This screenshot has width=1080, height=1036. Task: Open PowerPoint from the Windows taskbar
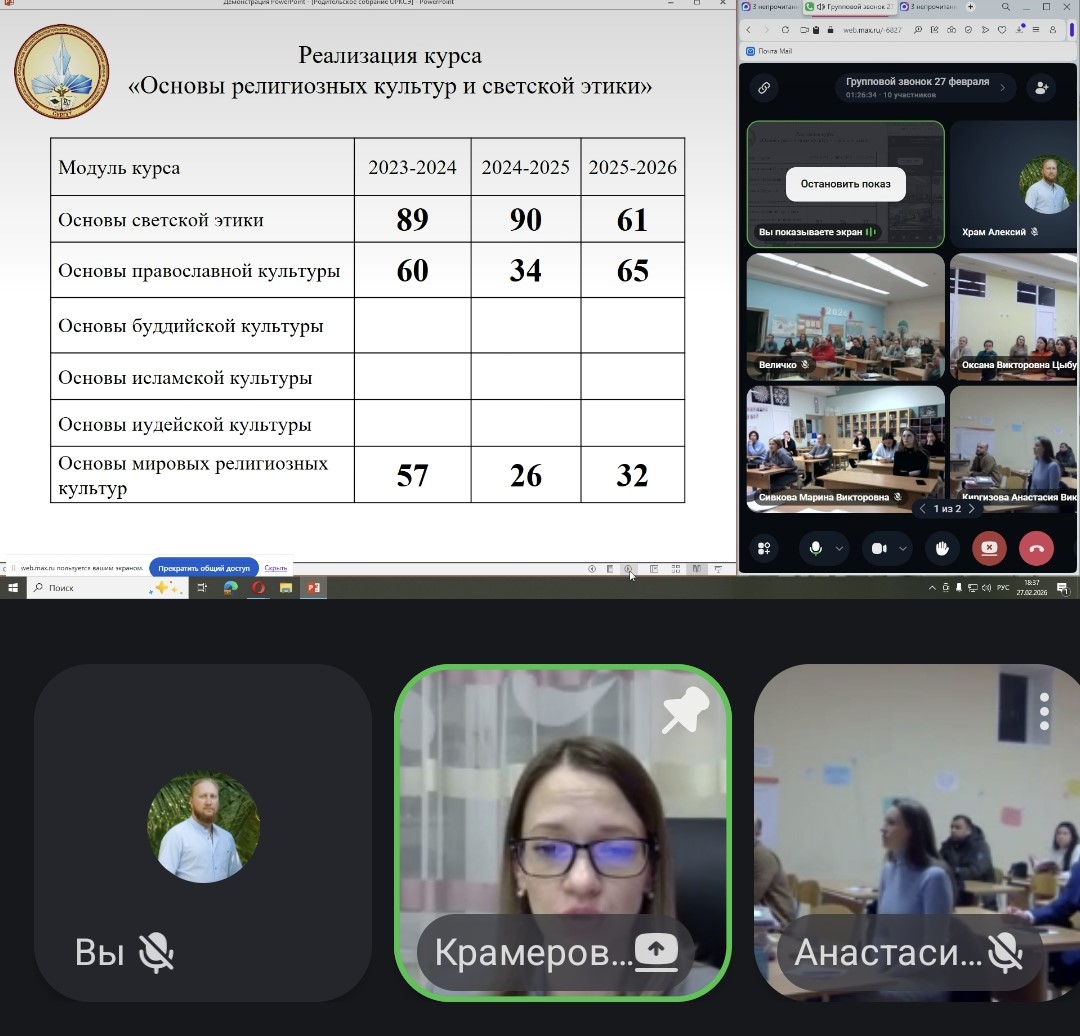[313, 588]
